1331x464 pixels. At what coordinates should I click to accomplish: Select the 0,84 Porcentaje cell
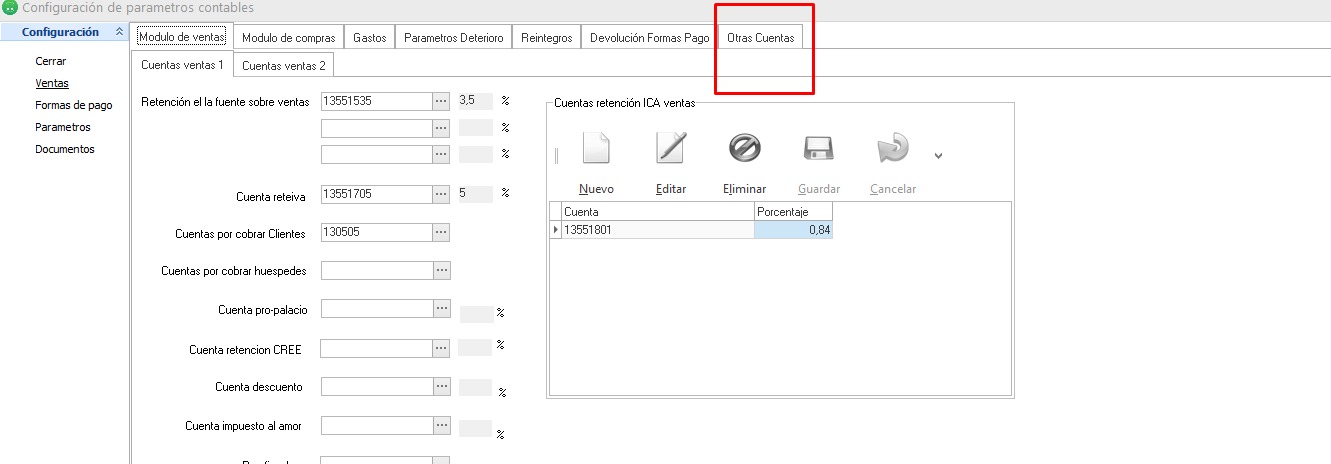tap(793, 230)
